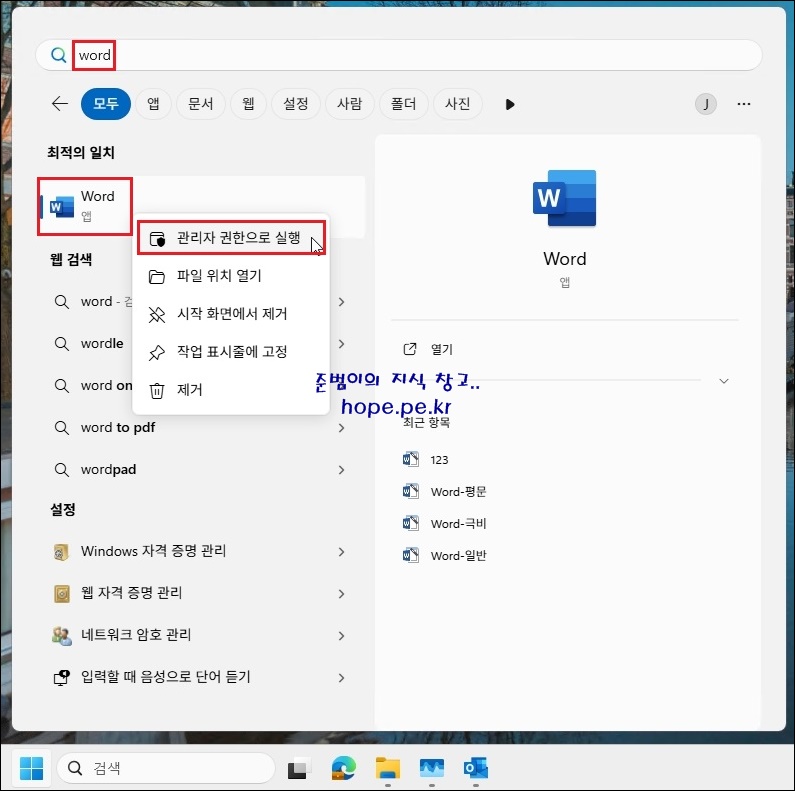This screenshot has height=791, width=795.
Task: Click the magnifier icon in the search box
Action: click(59, 55)
